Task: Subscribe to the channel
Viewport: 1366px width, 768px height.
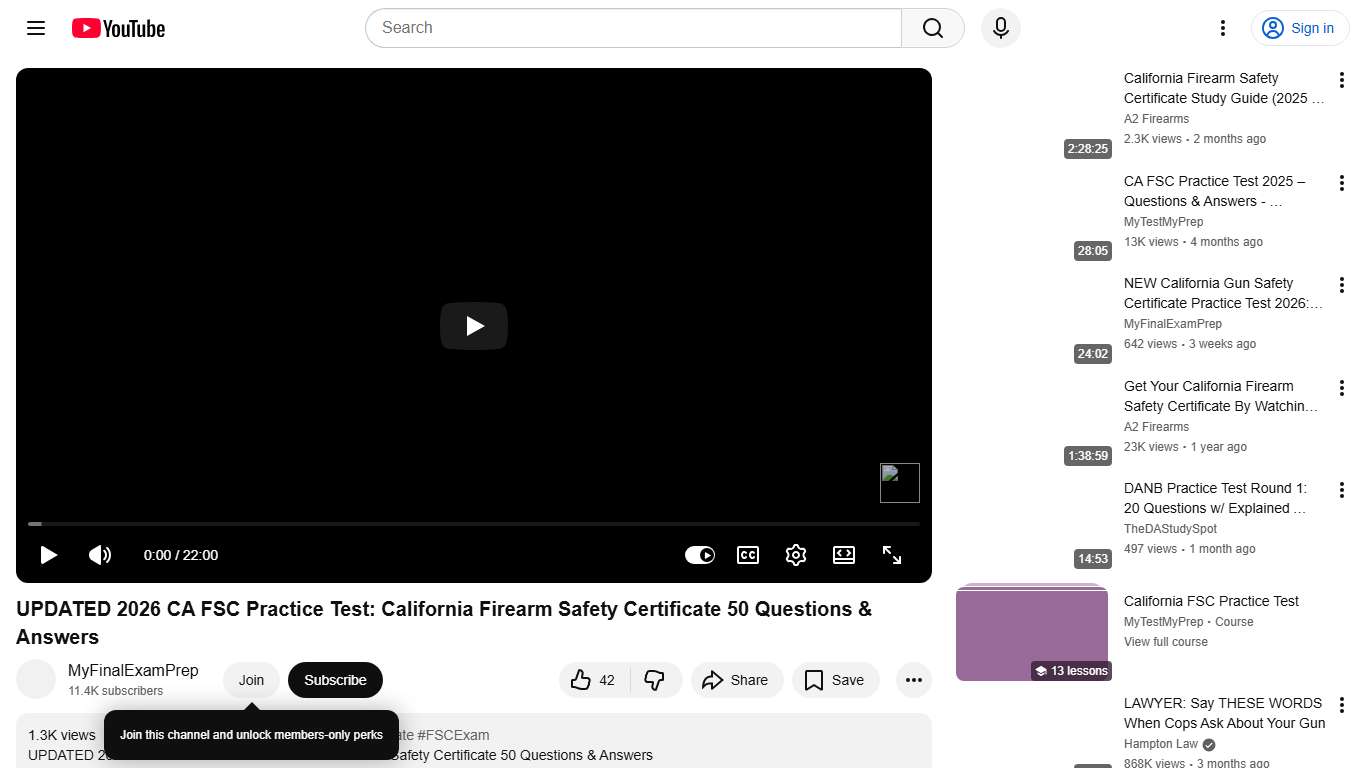Action: 335,680
